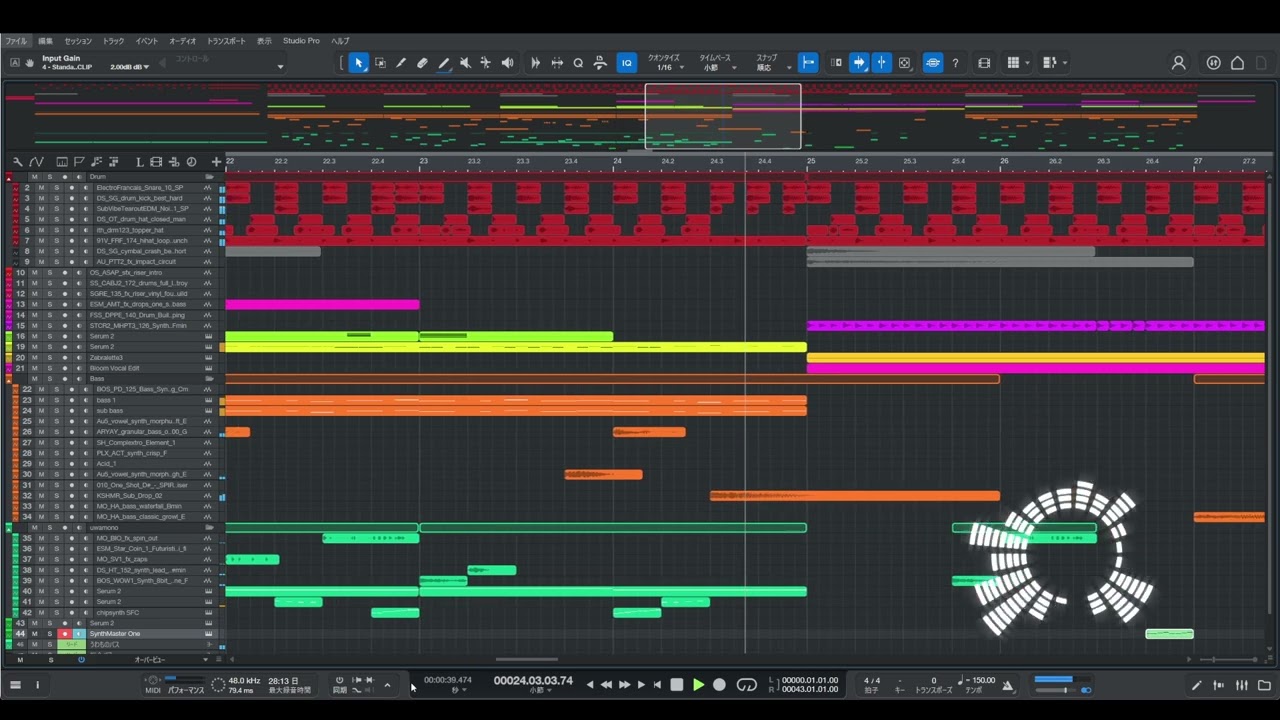Click the オーバービュー button
Screen dimensions: 1280x720
pos(150,660)
